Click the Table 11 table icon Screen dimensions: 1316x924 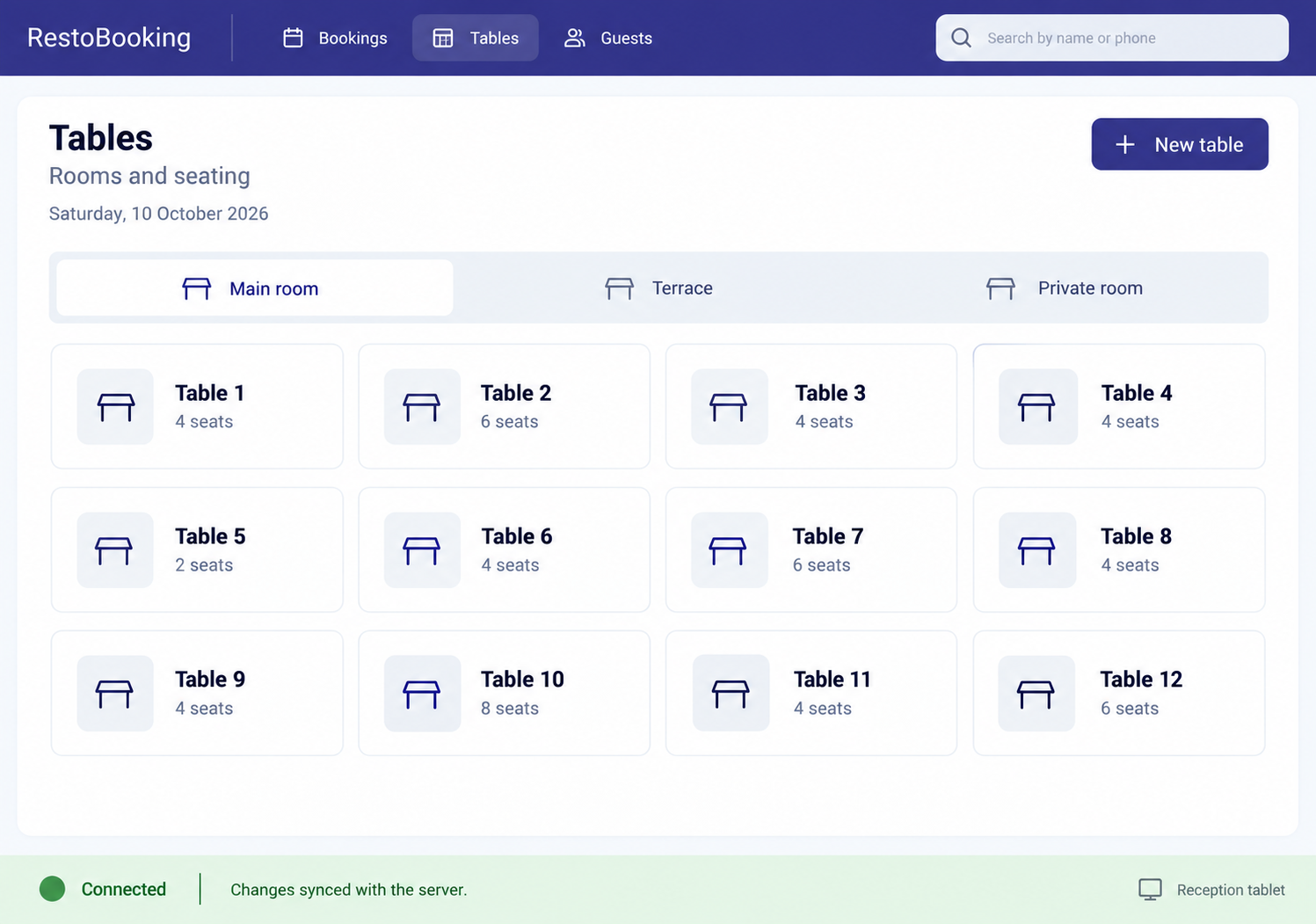pos(731,694)
